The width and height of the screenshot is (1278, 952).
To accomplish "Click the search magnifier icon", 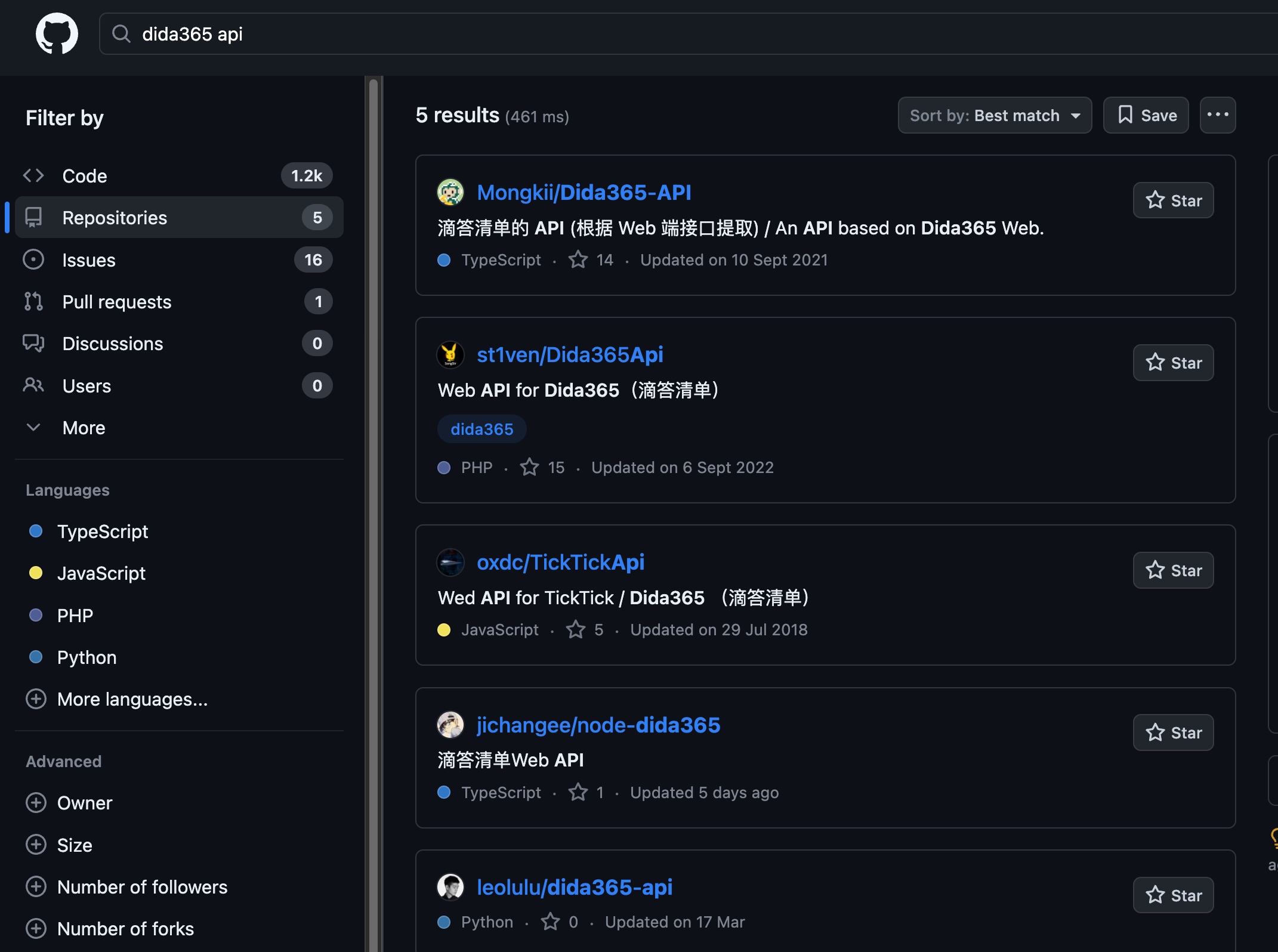I will (121, 34).
